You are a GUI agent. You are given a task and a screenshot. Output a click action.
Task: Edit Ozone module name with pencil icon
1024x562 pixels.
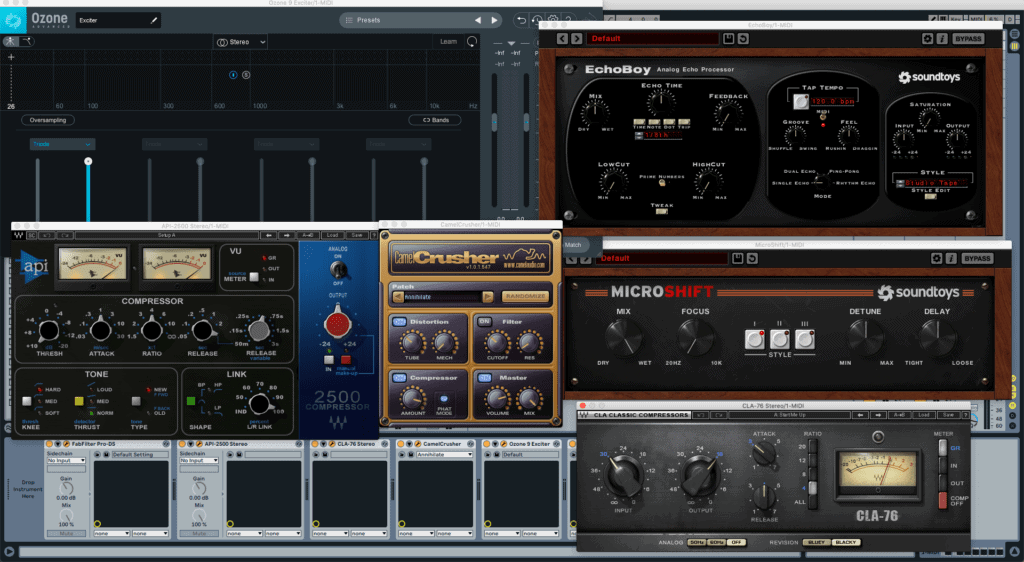154,20
